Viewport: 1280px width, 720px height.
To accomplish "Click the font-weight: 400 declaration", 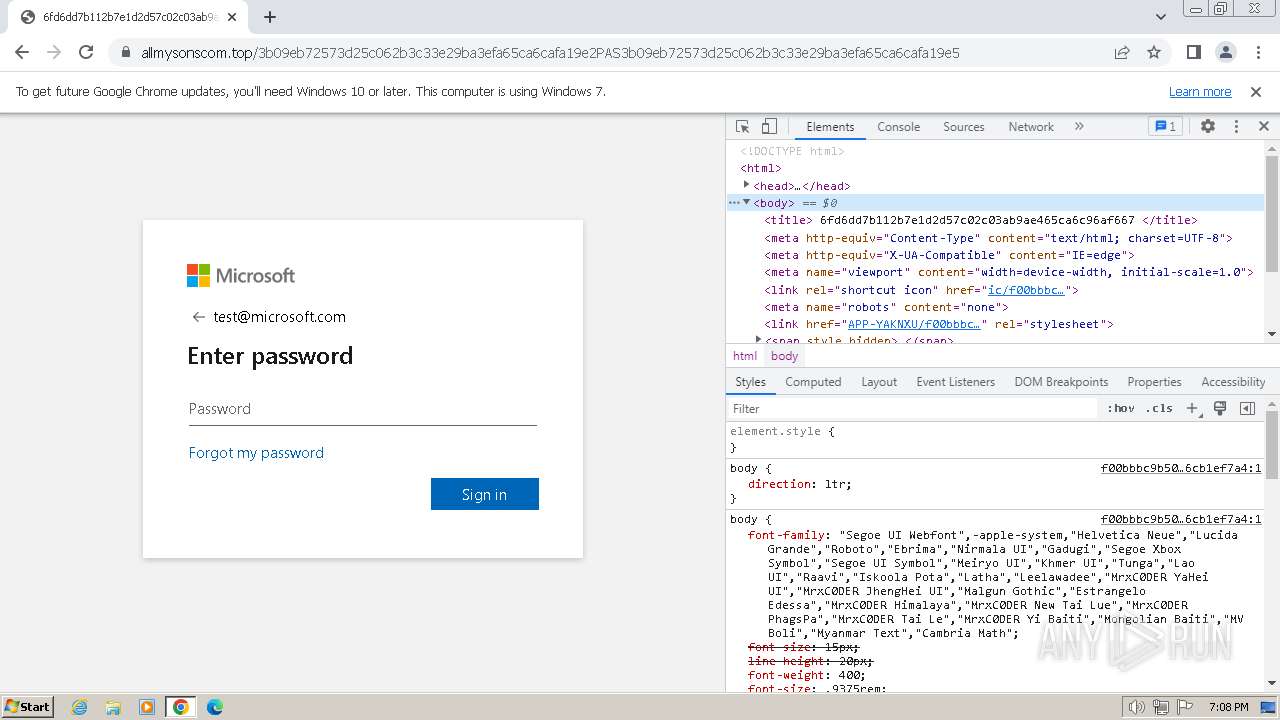I will click(807, 675).
